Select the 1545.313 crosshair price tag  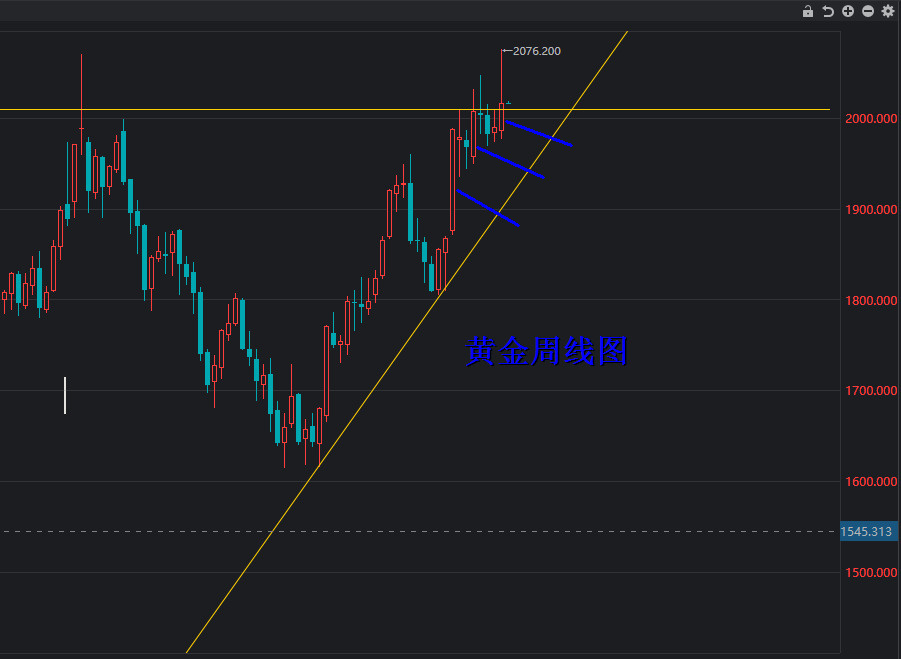click(x=869, y=531)
